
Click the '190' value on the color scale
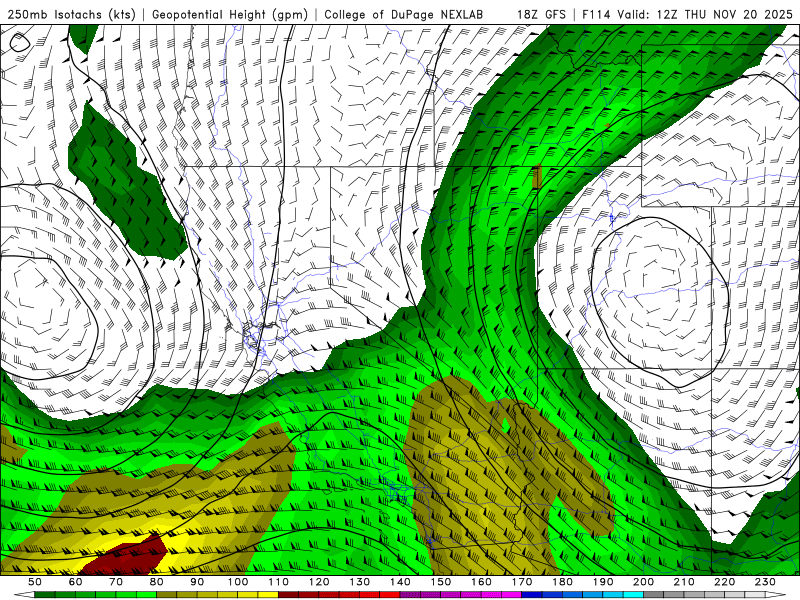coord(603,582)
